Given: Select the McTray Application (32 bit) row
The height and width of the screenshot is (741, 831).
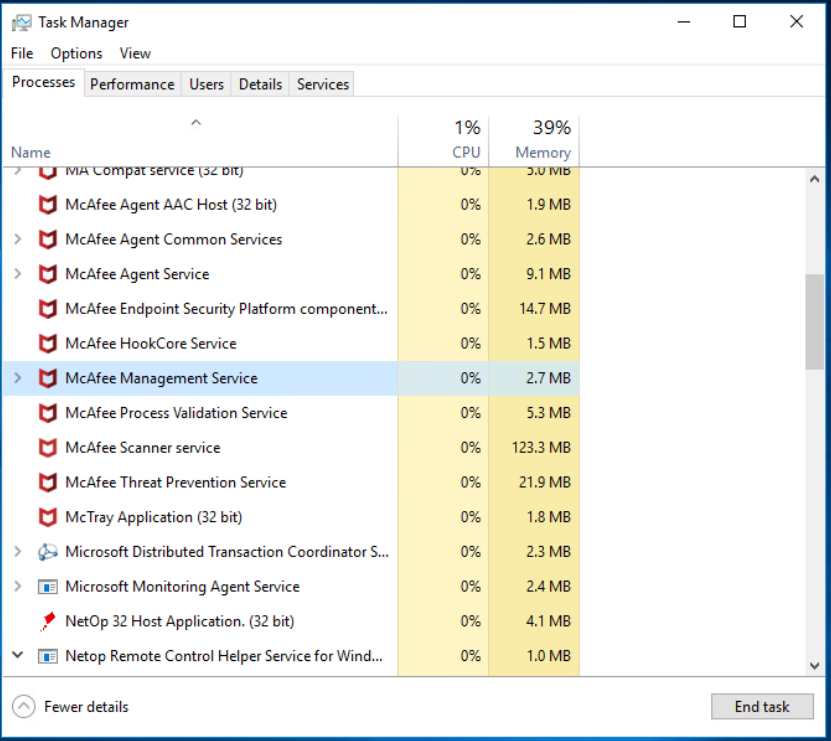Looking at the screenshot, I should pos(291,517).
